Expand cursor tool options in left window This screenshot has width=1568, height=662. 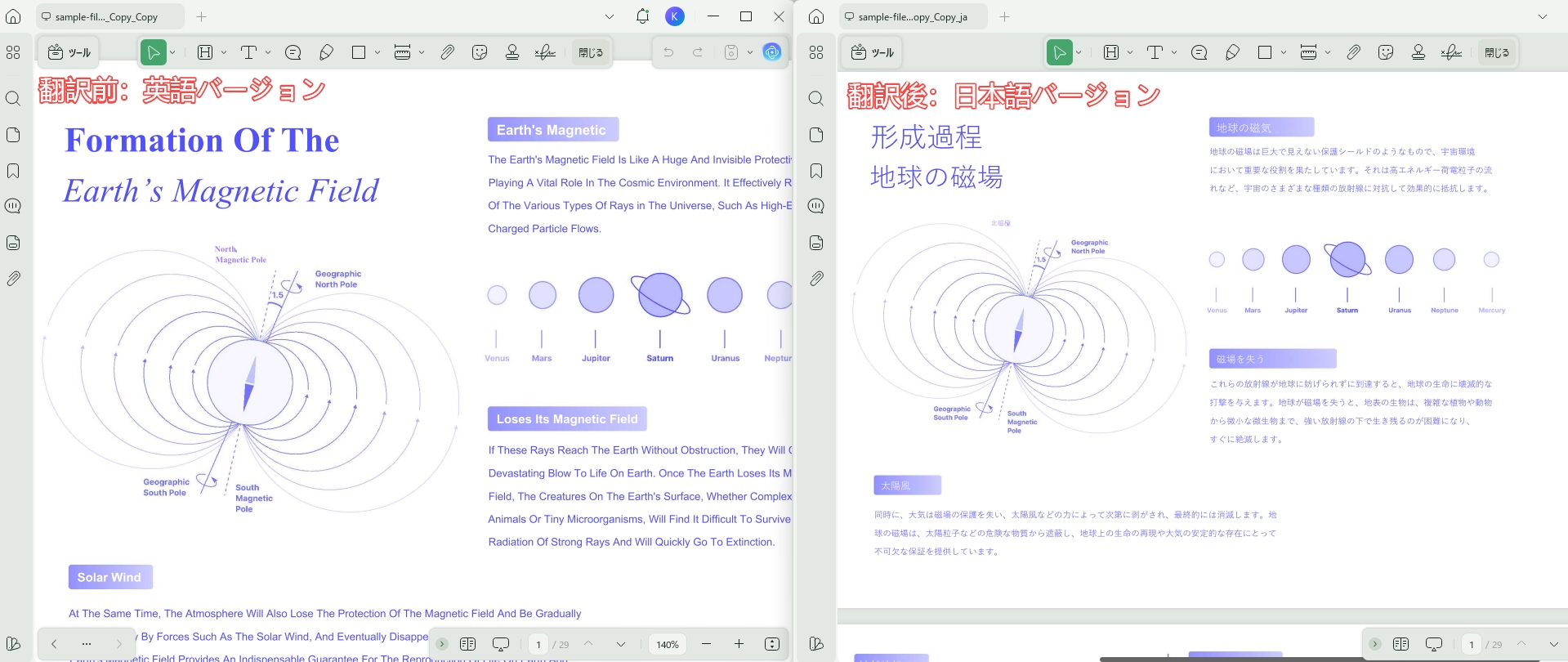(172, 52)
